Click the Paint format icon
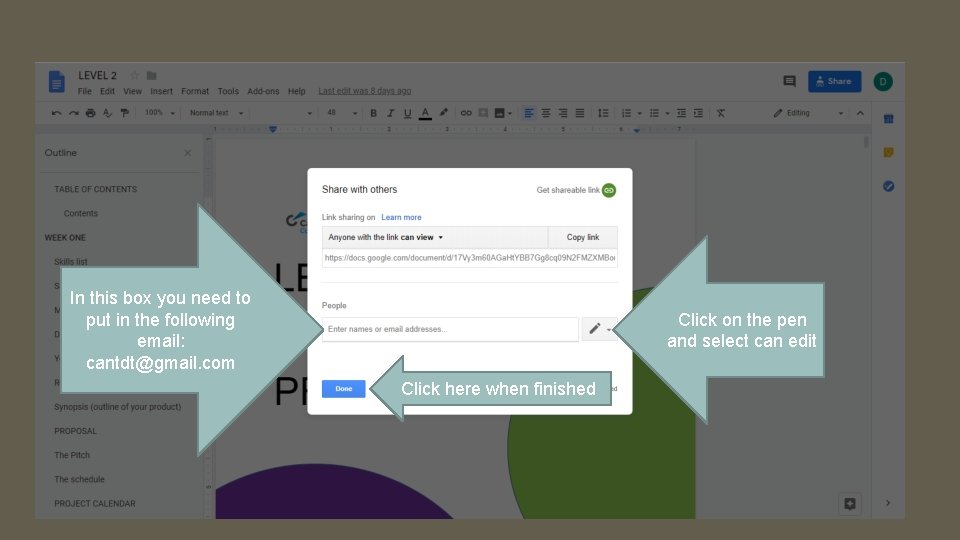Screen dimensions: 960x540 [x=125, y=113]
